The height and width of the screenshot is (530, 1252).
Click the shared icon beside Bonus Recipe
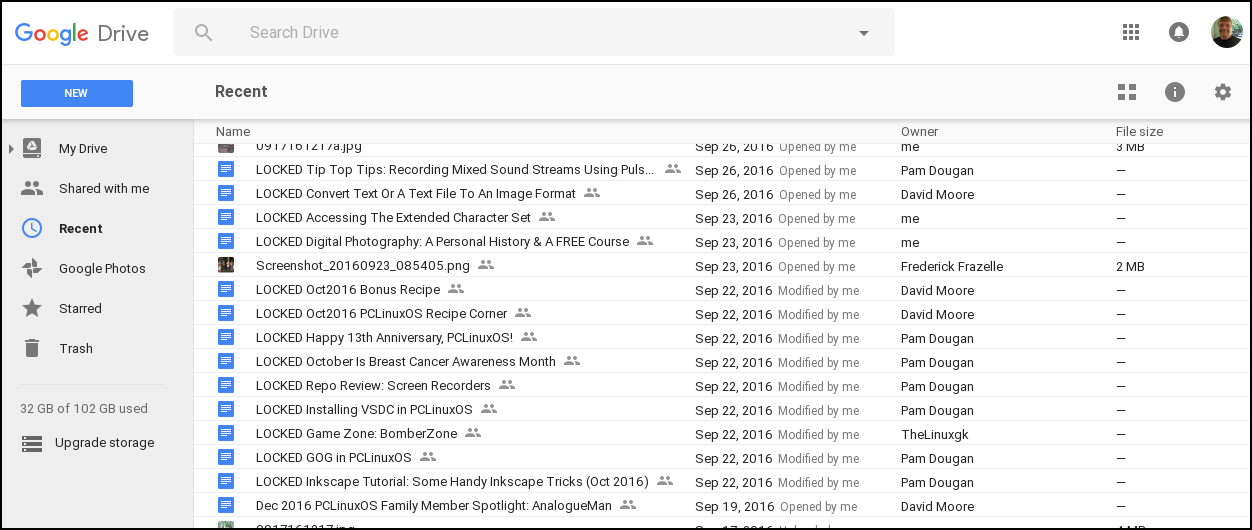(x=456, y=289)
